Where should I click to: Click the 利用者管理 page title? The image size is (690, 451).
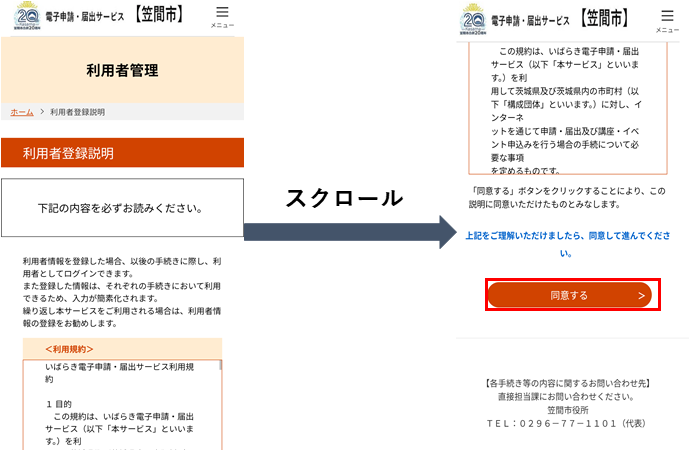click(122, 70)
